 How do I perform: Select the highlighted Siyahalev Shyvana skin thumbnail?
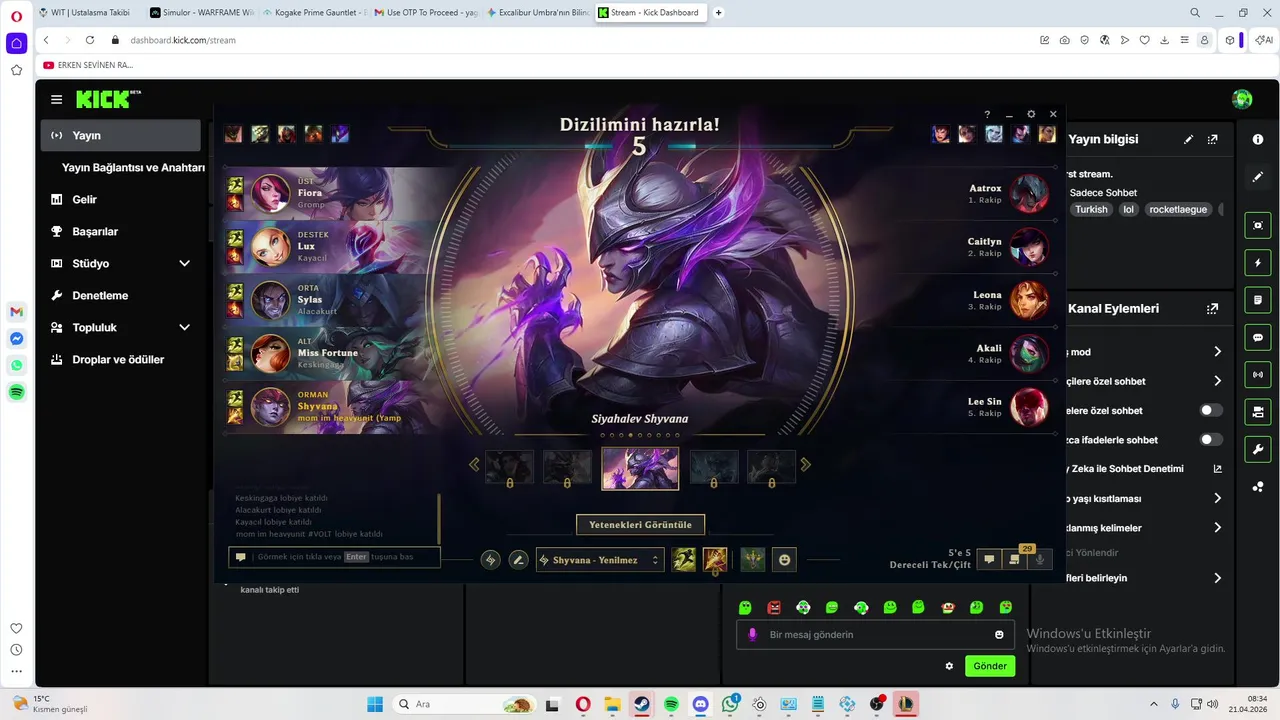point(640,468)
